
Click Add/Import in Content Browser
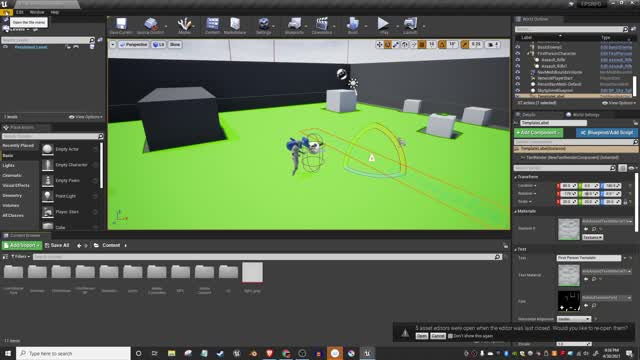tap(22, 245)
